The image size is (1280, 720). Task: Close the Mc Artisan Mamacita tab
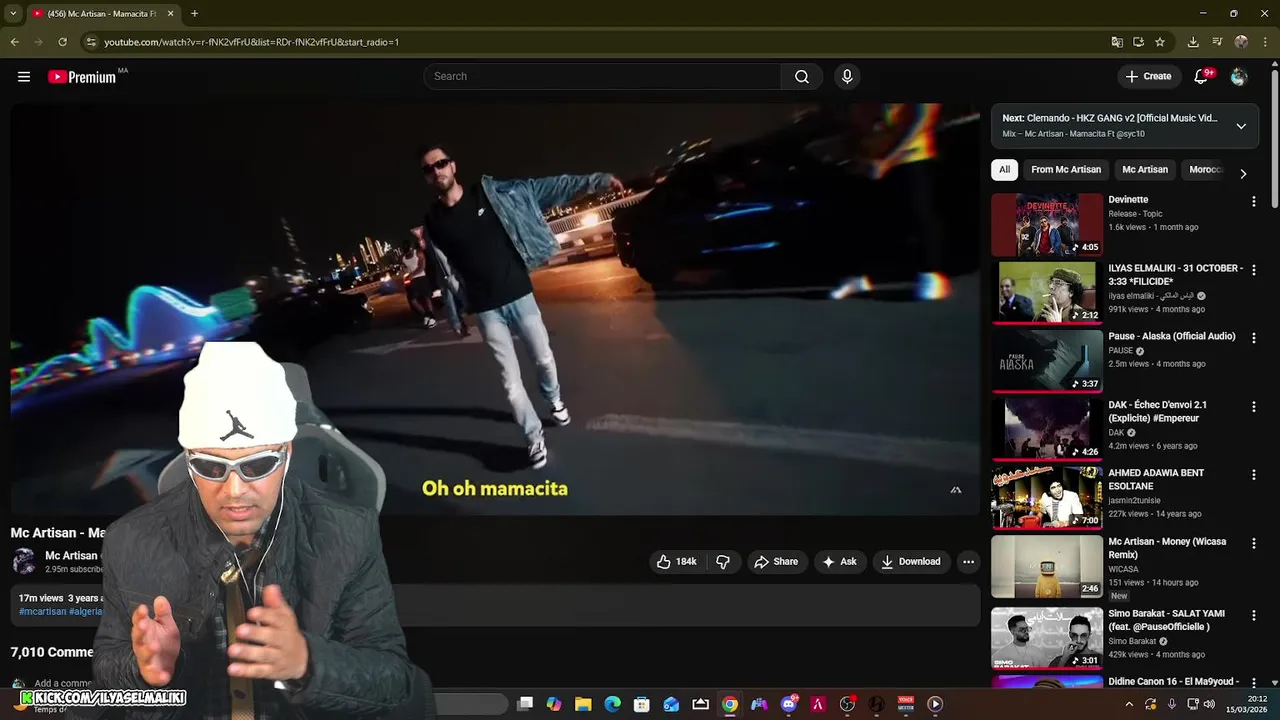coord(170,14)
